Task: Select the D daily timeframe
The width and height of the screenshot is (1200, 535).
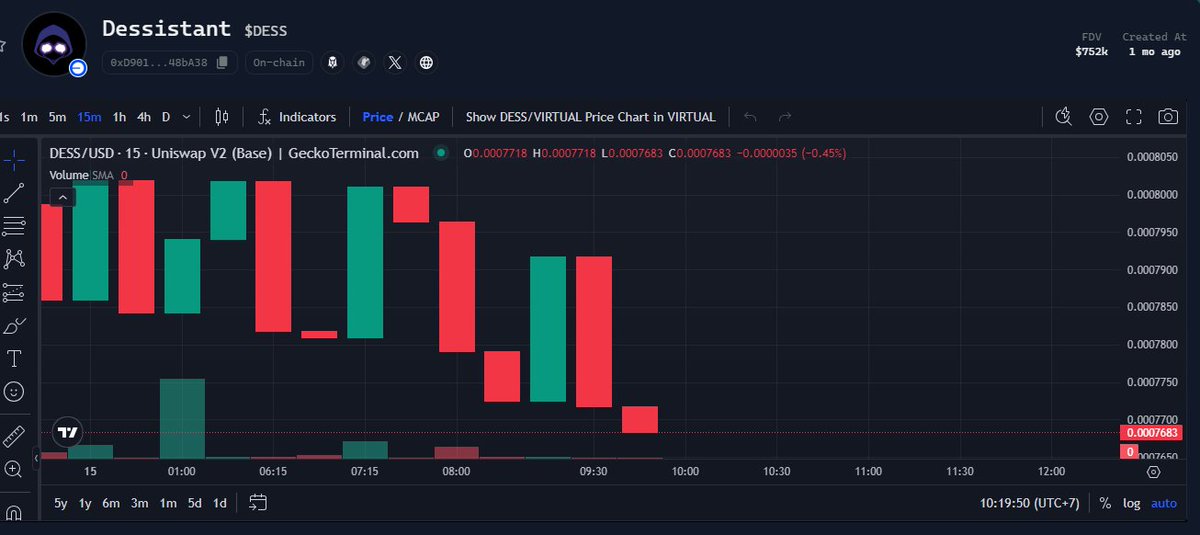Action: click(x=166, y=117)
